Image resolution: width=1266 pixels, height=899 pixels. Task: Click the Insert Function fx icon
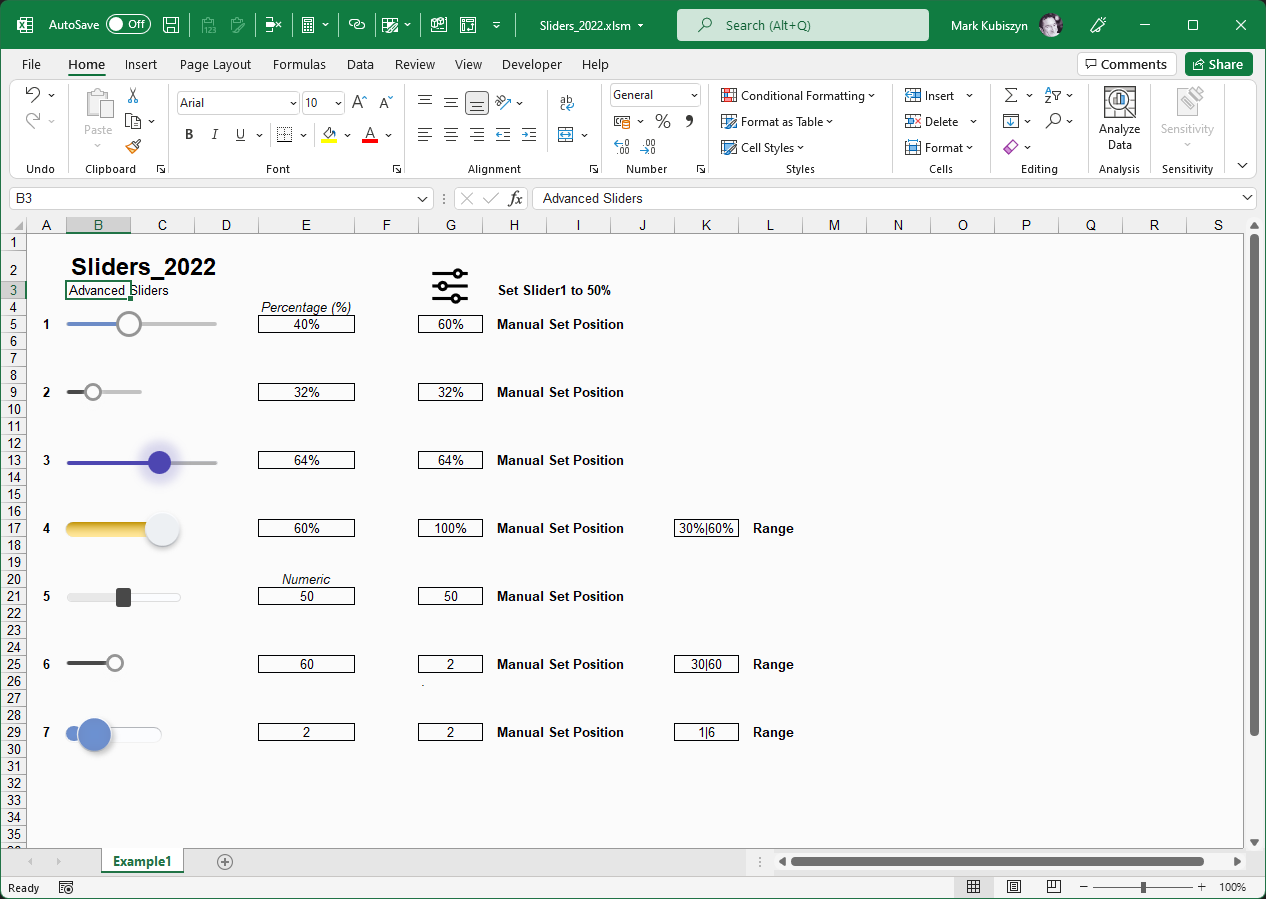(x=515, y=198)
